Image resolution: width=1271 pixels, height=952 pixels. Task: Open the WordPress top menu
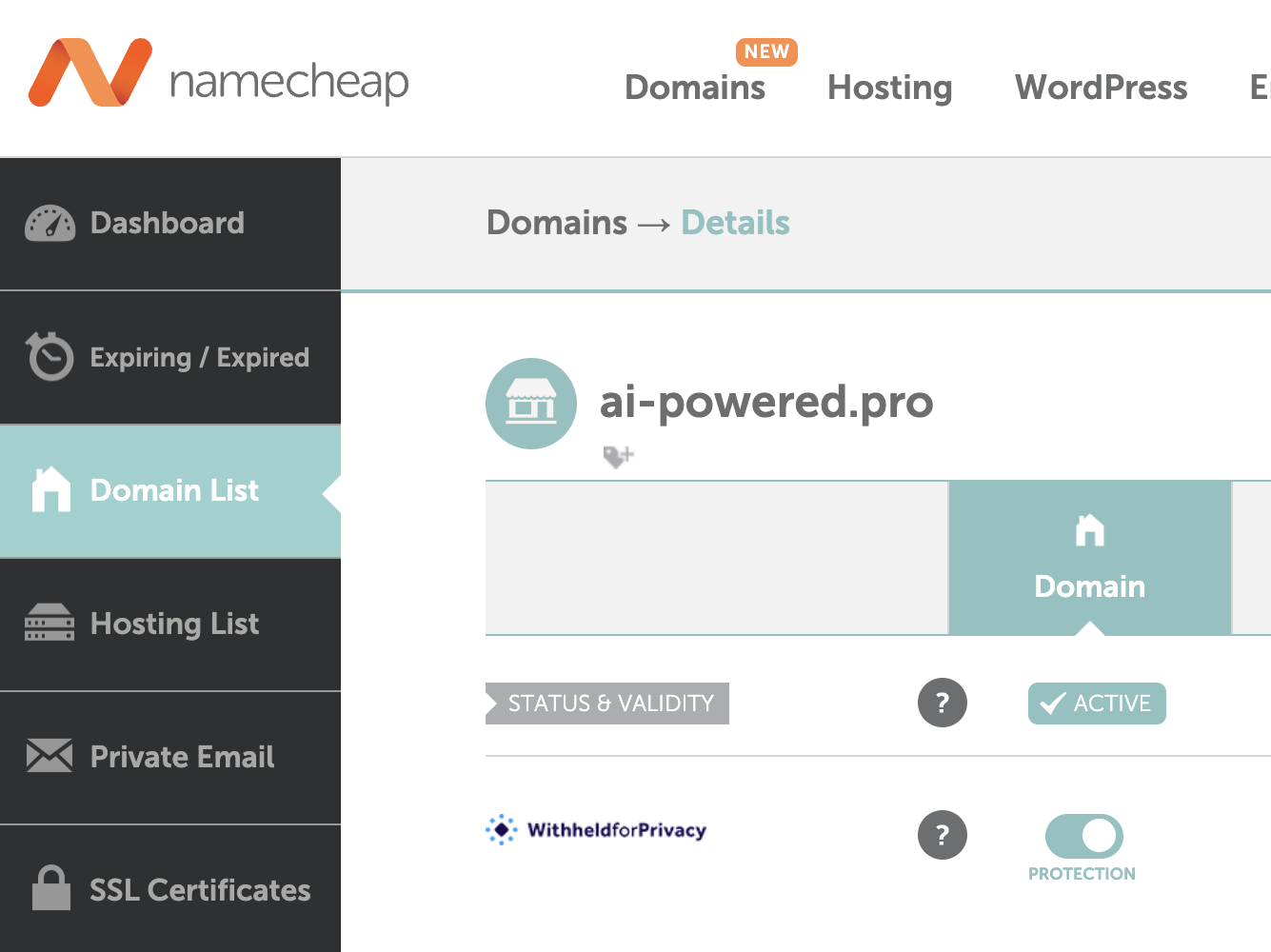point(1102,88)
